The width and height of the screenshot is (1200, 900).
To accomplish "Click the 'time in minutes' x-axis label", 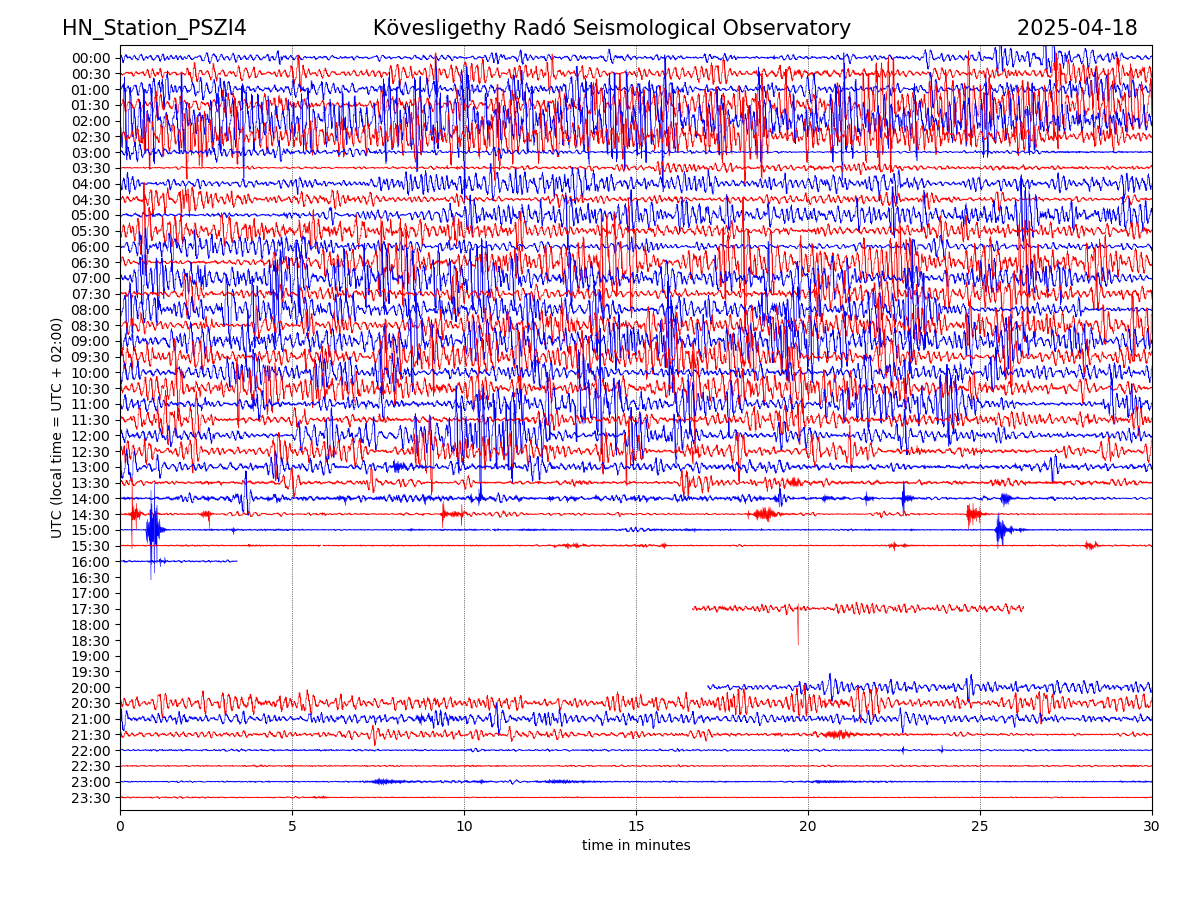I will click(x=636, y=846).
